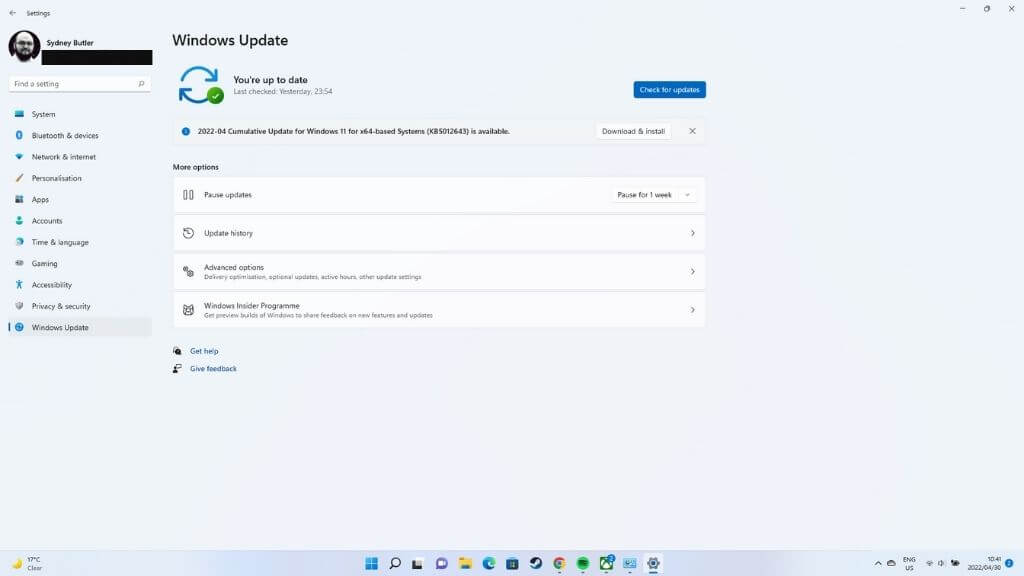This screenshot has width=1024, height=576.
Task: Open Spotify from the taskbar
Action: 583,563
